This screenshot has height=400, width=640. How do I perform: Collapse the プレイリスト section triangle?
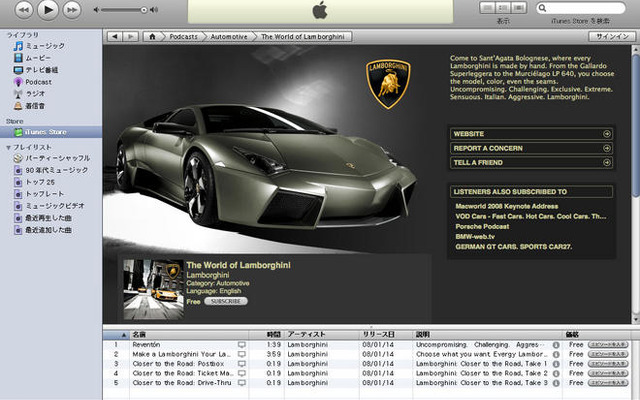click(x=8, y=147)
